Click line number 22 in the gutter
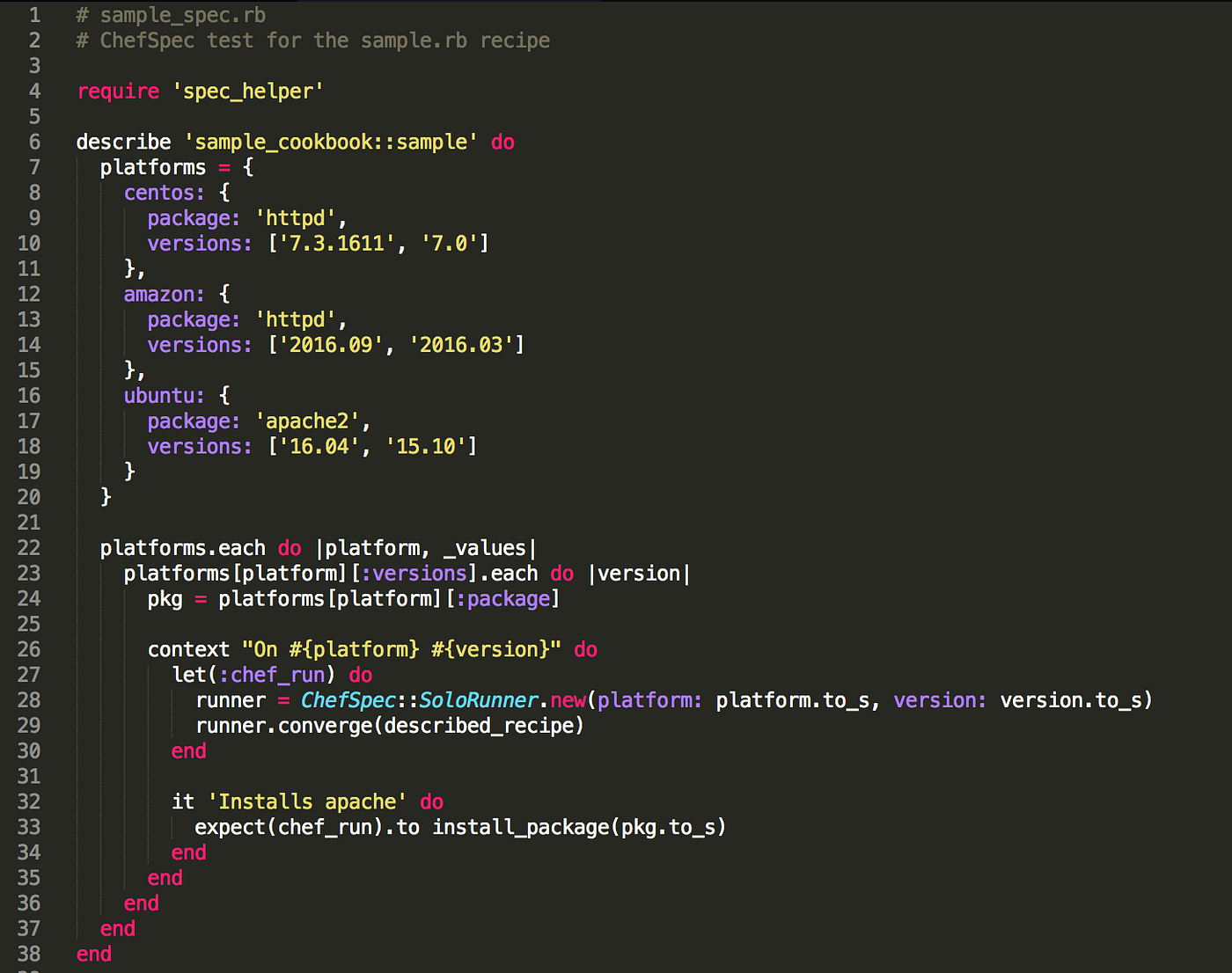Image resolution: width=1232 pixels, height=973 pixels. click(29, 548)
